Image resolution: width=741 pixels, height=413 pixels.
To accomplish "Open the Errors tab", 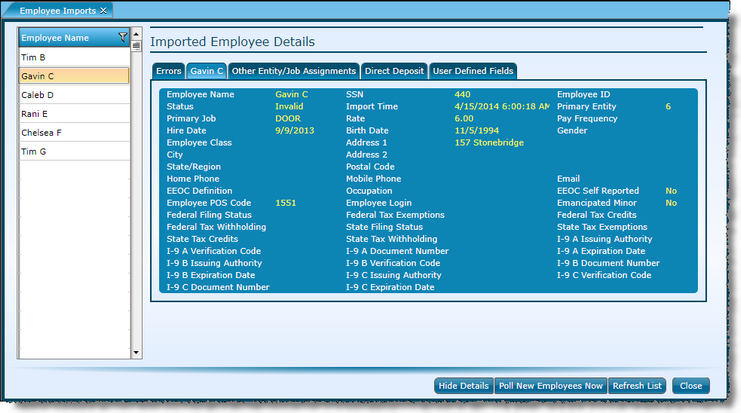I will tap(169, 71).
